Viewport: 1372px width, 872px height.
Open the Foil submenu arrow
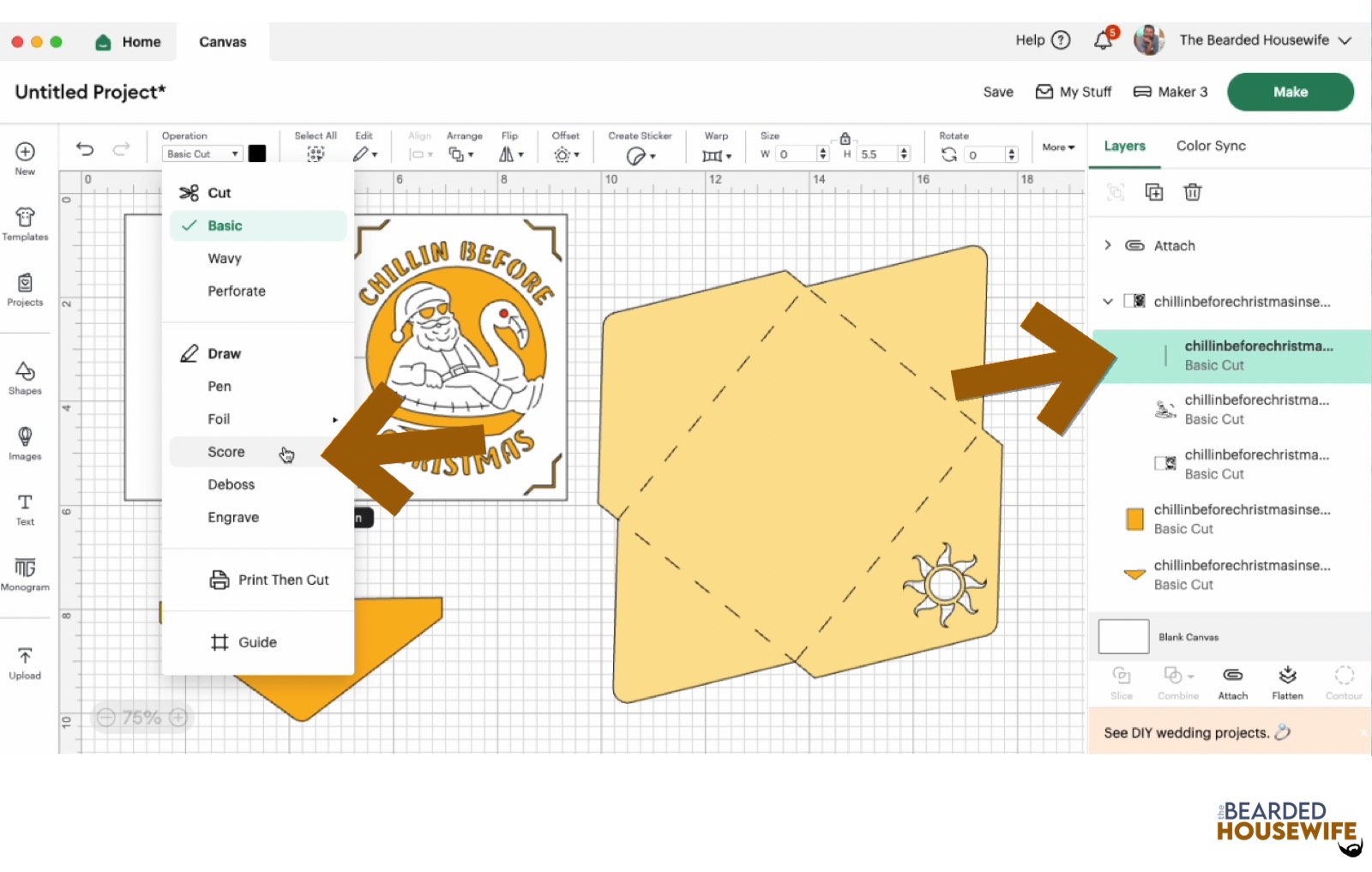click(335, 419)
